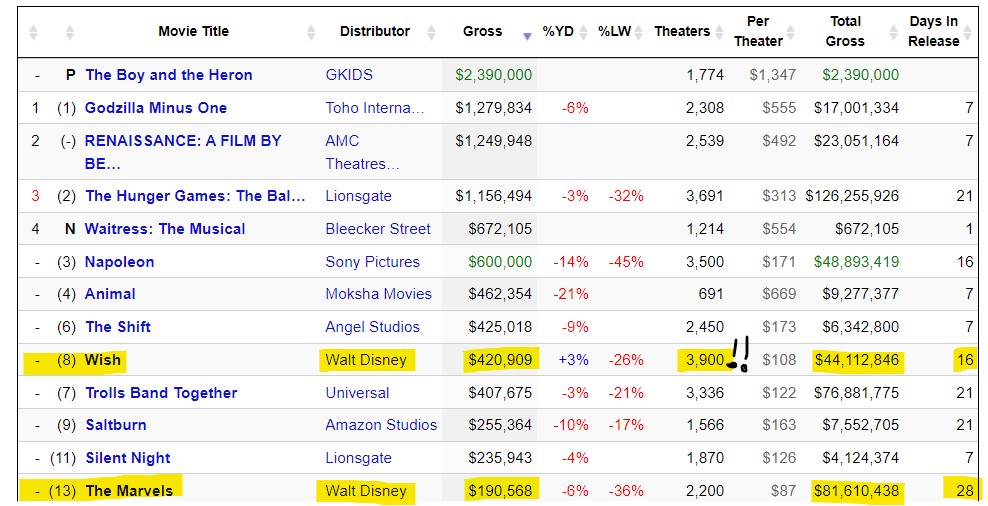Select Saltburn -17% last week value

pos(626,425)
